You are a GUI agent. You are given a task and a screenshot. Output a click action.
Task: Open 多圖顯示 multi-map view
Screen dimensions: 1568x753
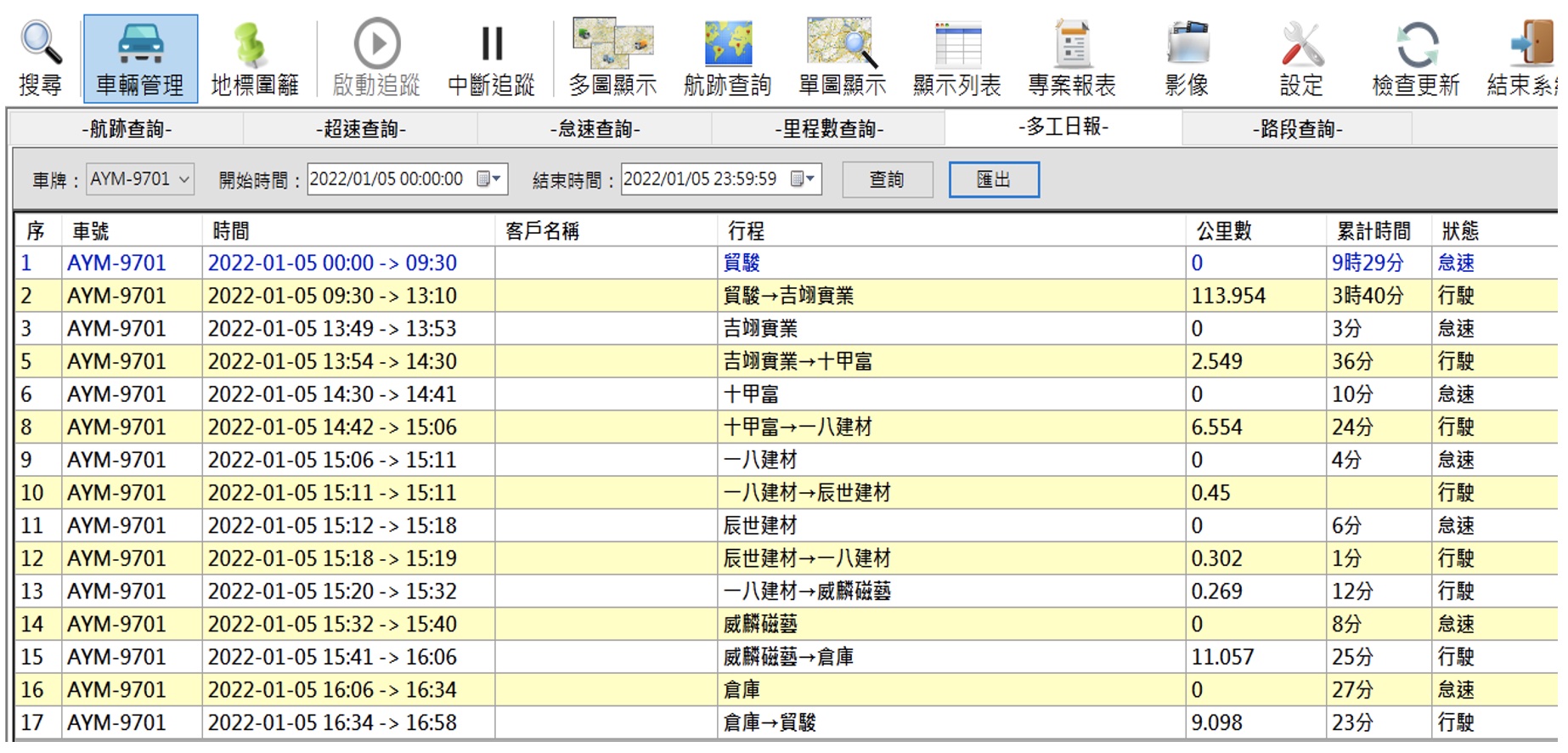coord(612,44)
